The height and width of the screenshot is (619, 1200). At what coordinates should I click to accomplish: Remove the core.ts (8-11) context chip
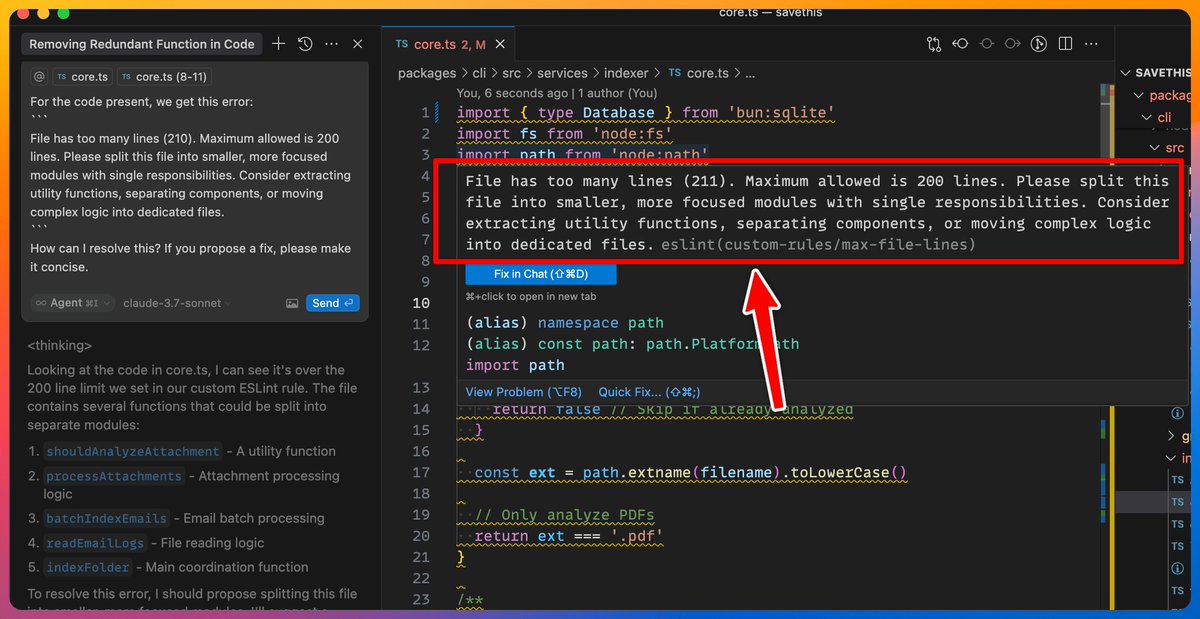164,77
